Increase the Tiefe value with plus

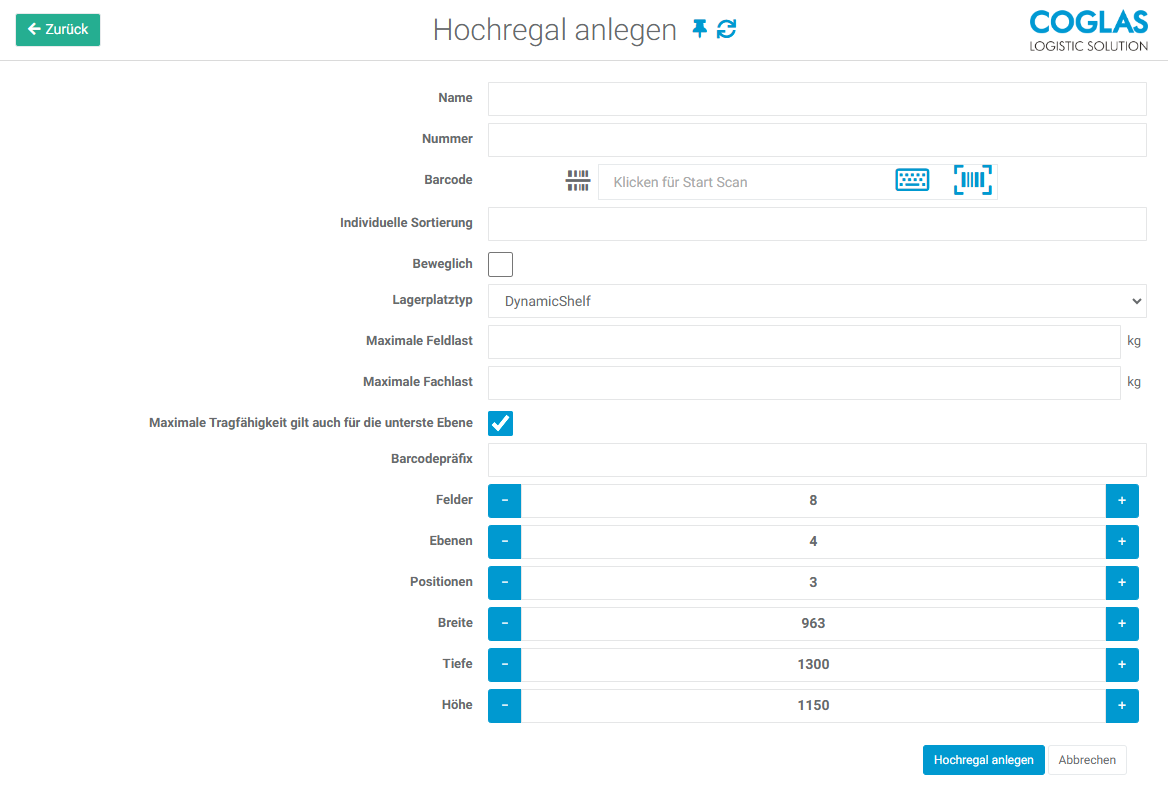pos(1121,664)
